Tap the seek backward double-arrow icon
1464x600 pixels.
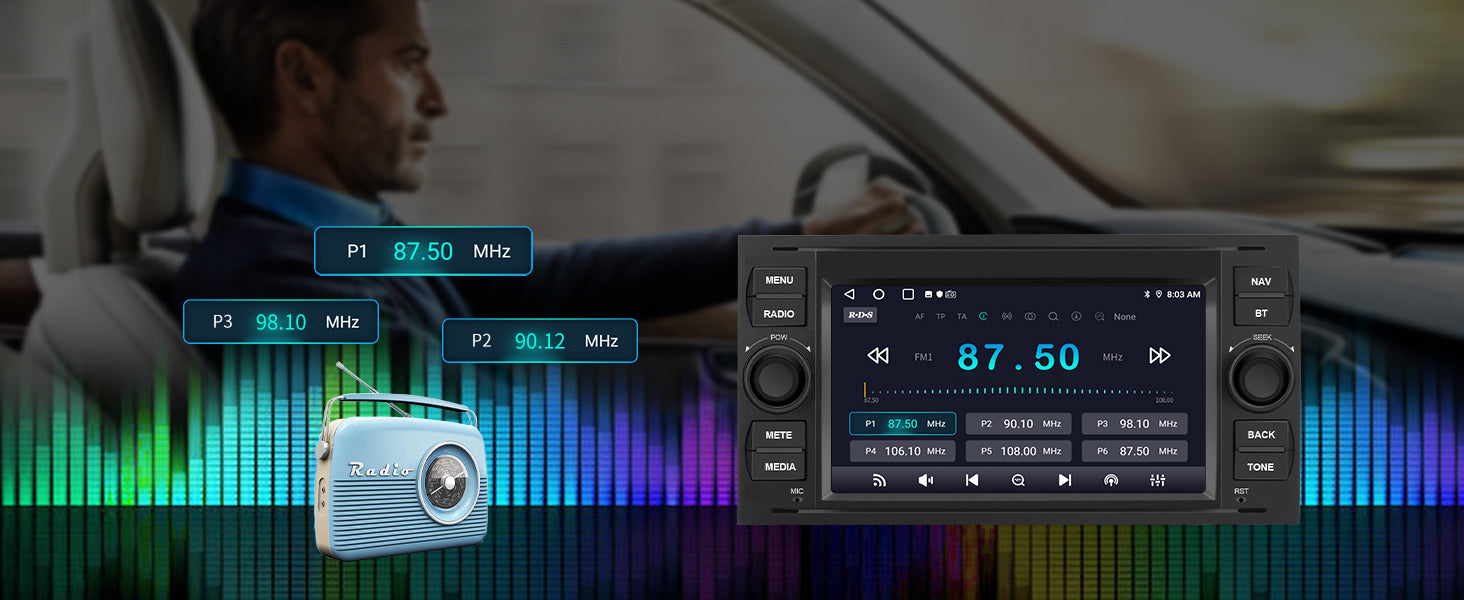pyautogui.click(x=878, y=356)
